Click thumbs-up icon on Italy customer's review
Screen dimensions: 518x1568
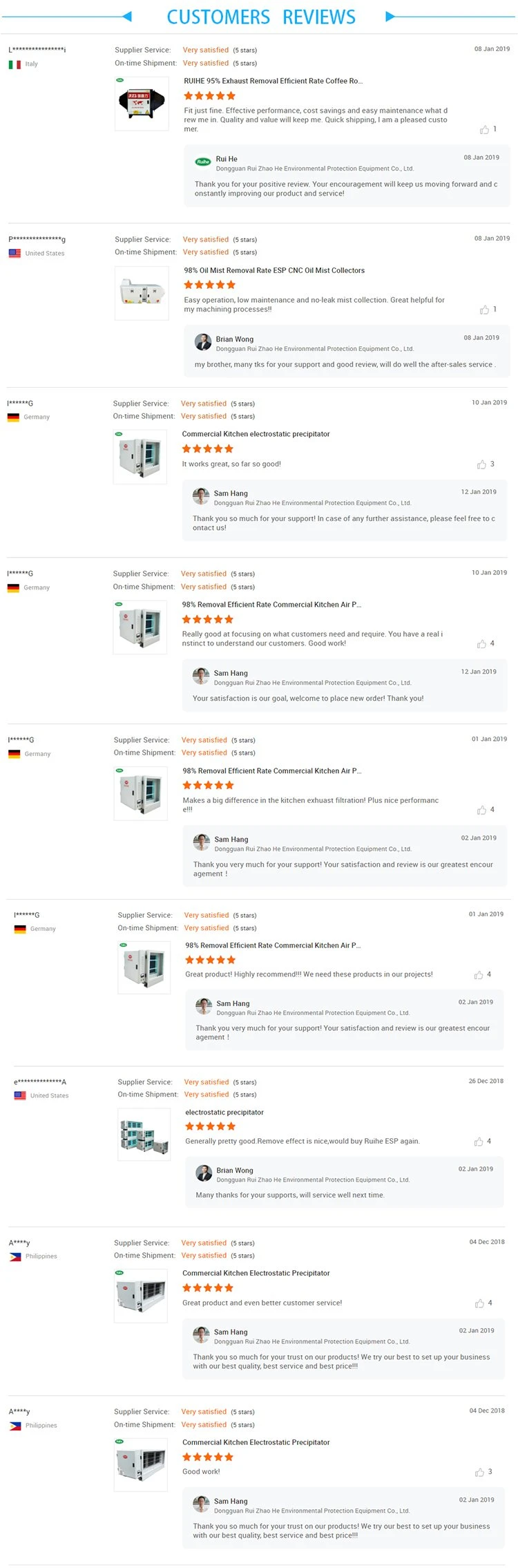pos(484,129)
